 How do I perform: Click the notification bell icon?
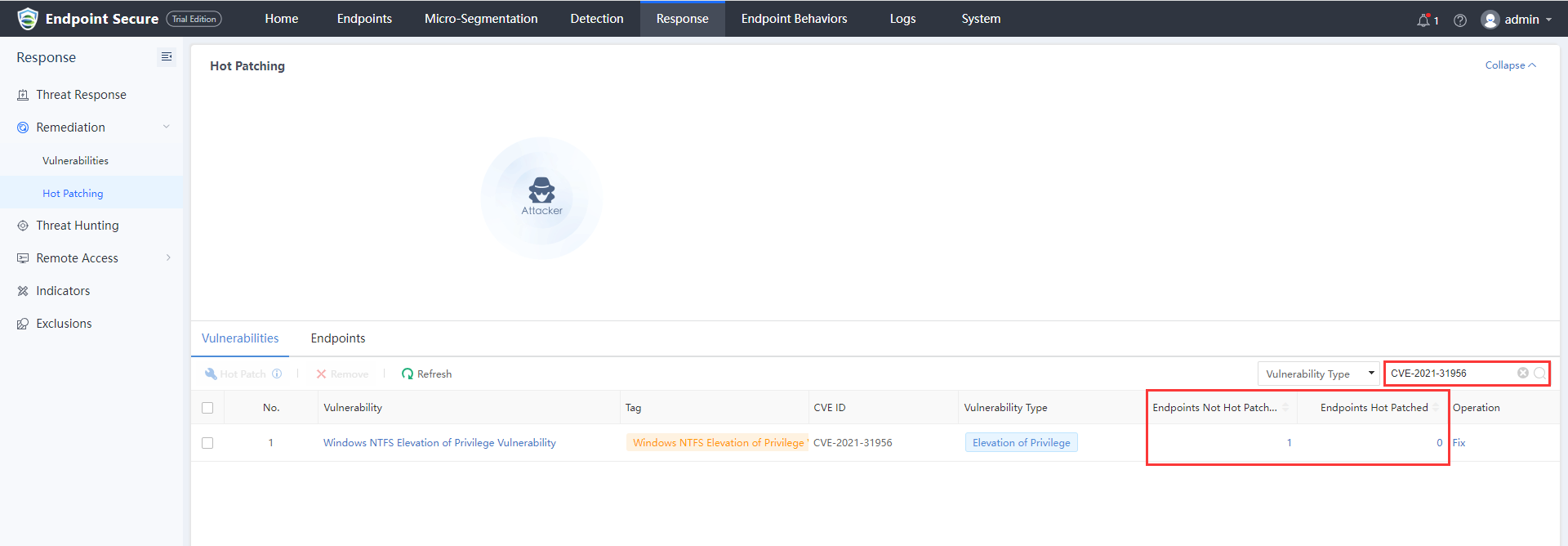[1423, 20]
